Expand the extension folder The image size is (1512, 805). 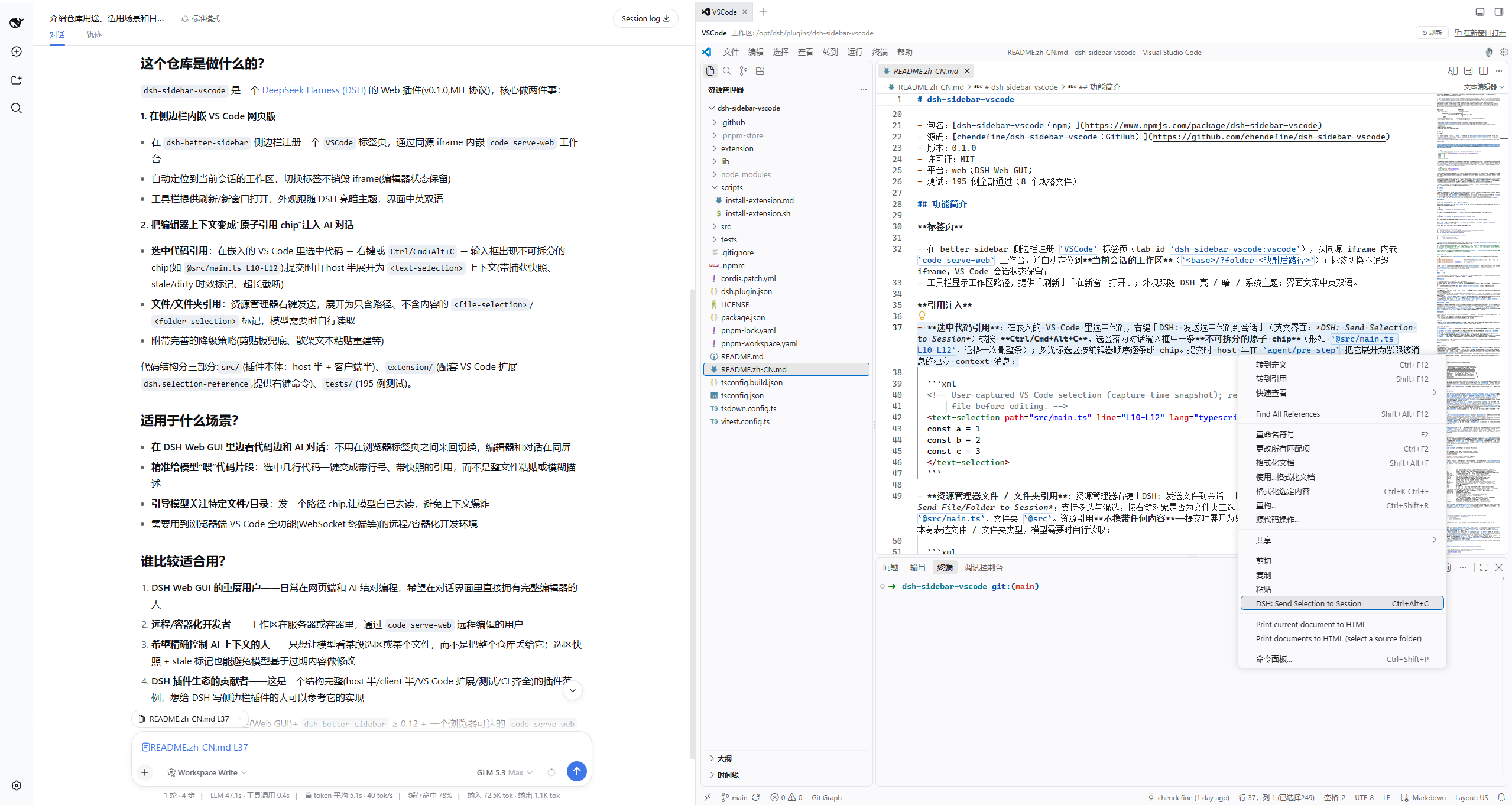click(736, 148)
